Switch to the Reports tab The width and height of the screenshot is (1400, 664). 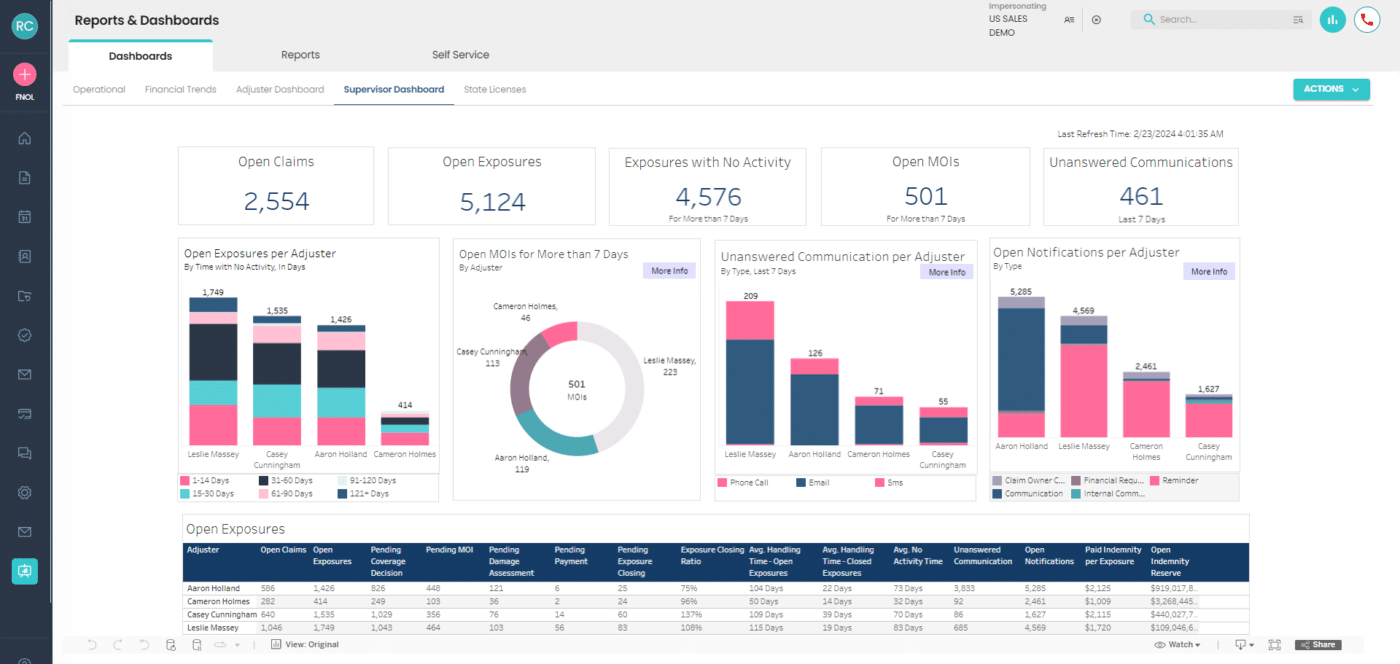click(x=300, y=54)
